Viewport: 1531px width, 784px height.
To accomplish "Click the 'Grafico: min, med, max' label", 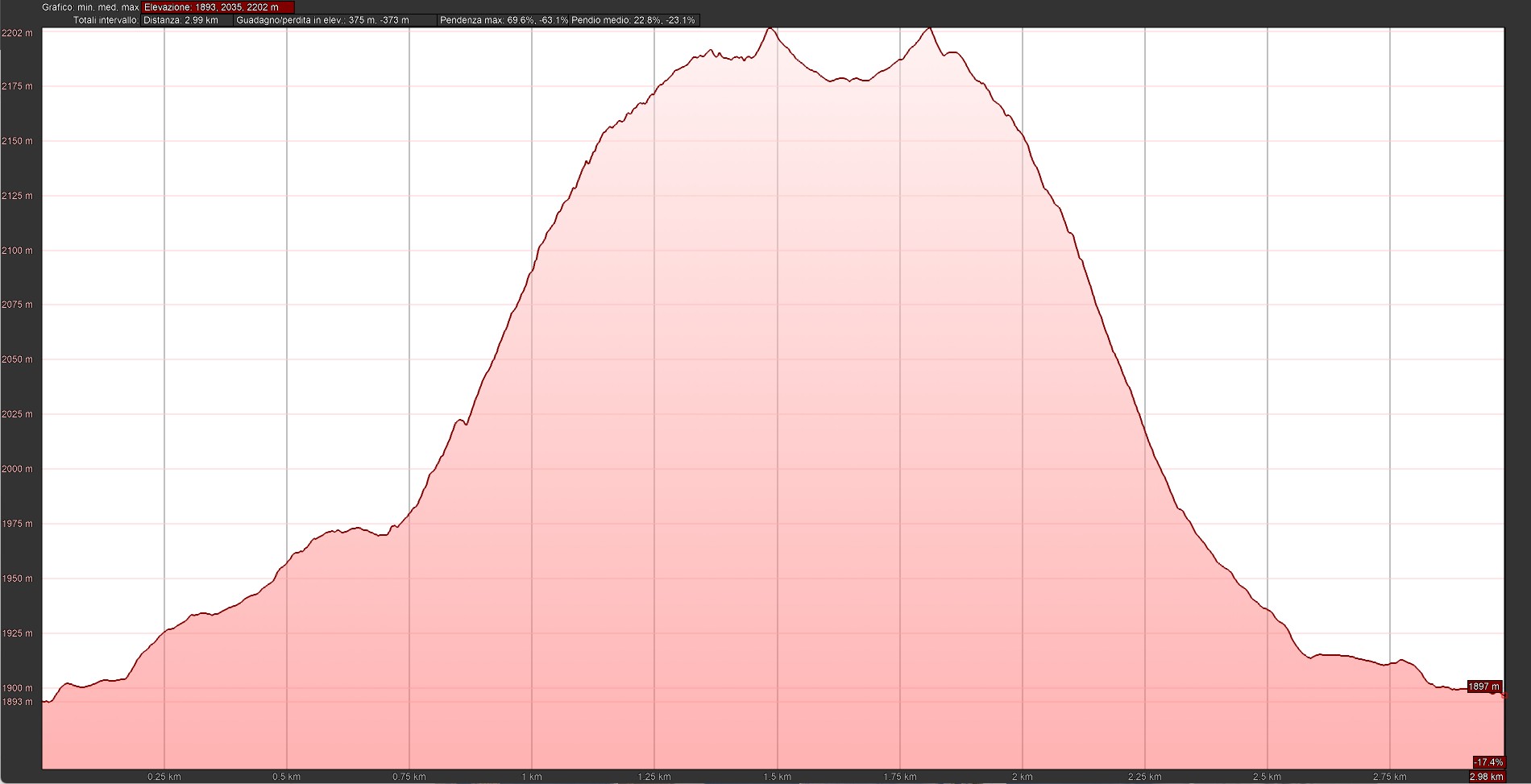I will click(90, 7).
